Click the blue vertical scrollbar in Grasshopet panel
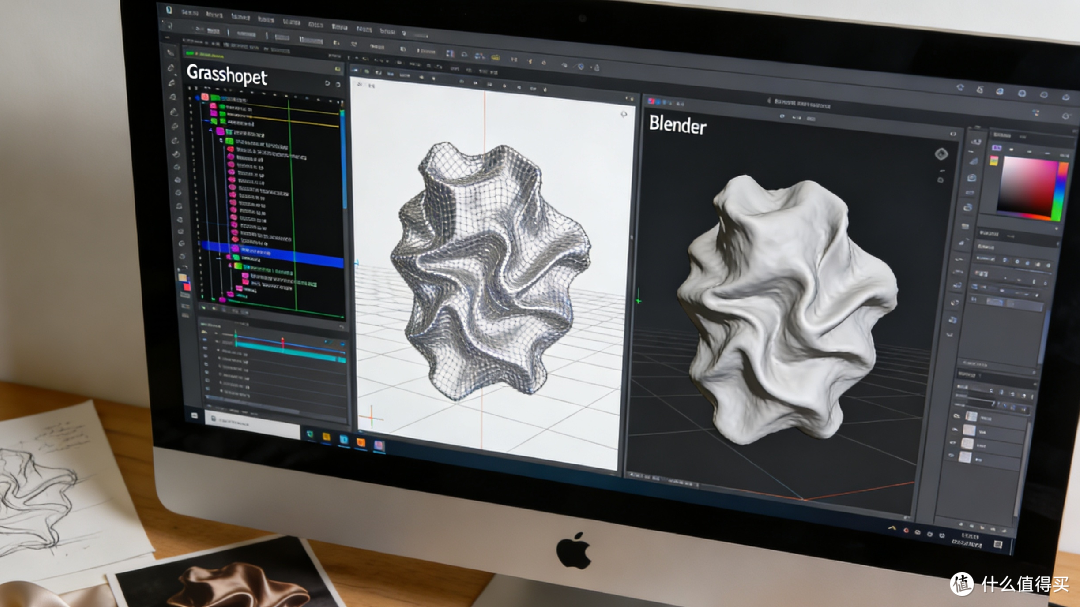The width and height of the screenshot is (1080, 607). (x=344, y=160)
